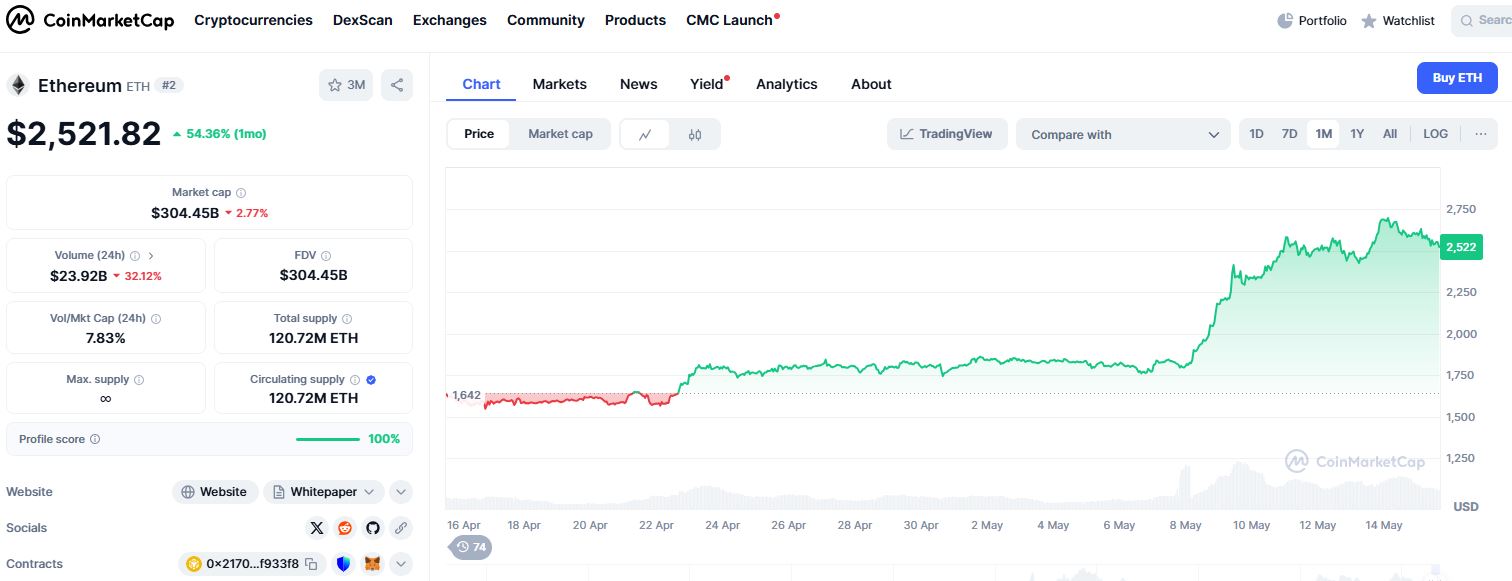Viewport: 1512px width, 581px height.
Task: Copy the contract address 0×2170...f933f8
Action: click(311, 564)
